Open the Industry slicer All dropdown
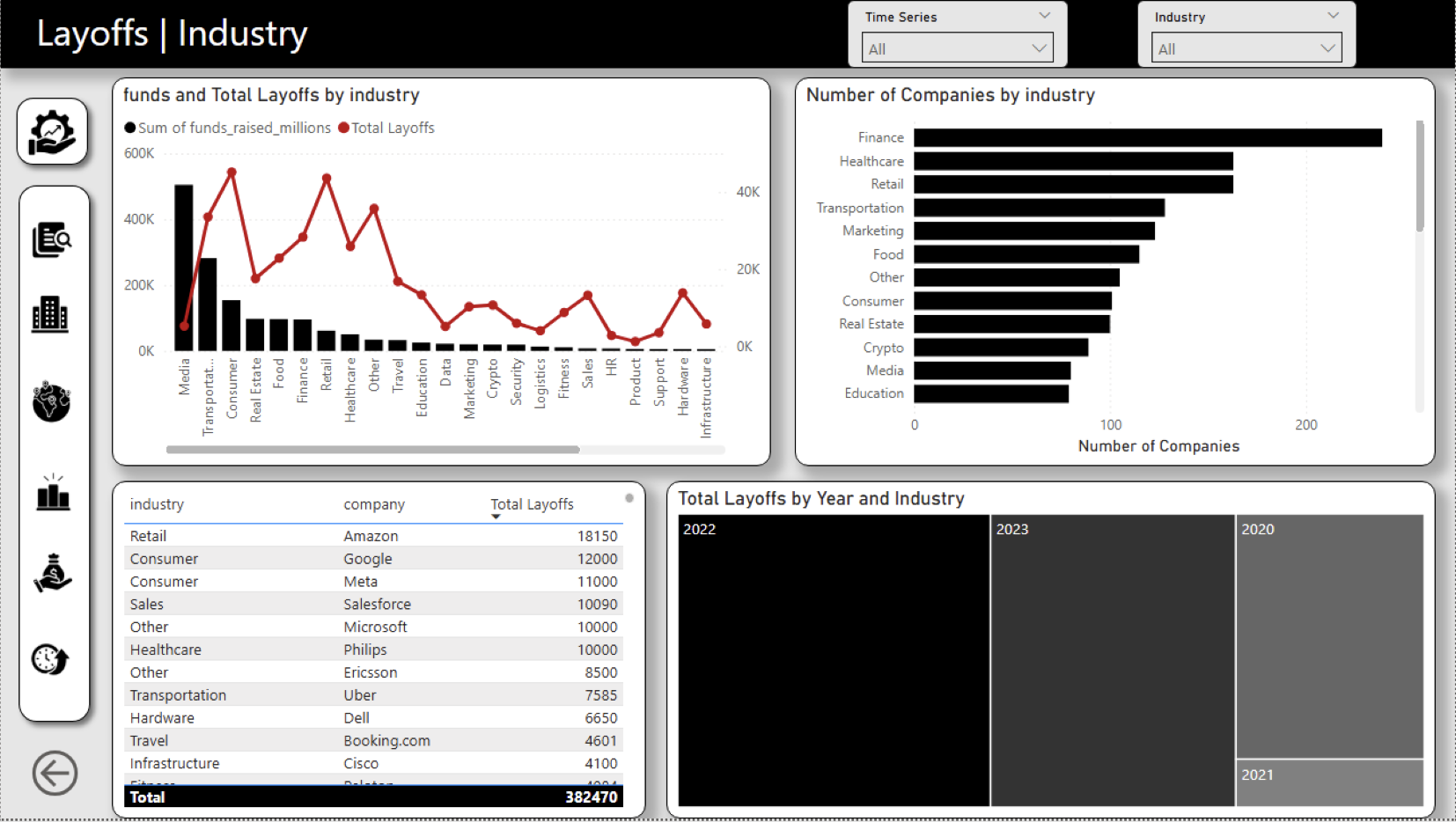Screen dimensions: 1456x822 pos(1246,48)
